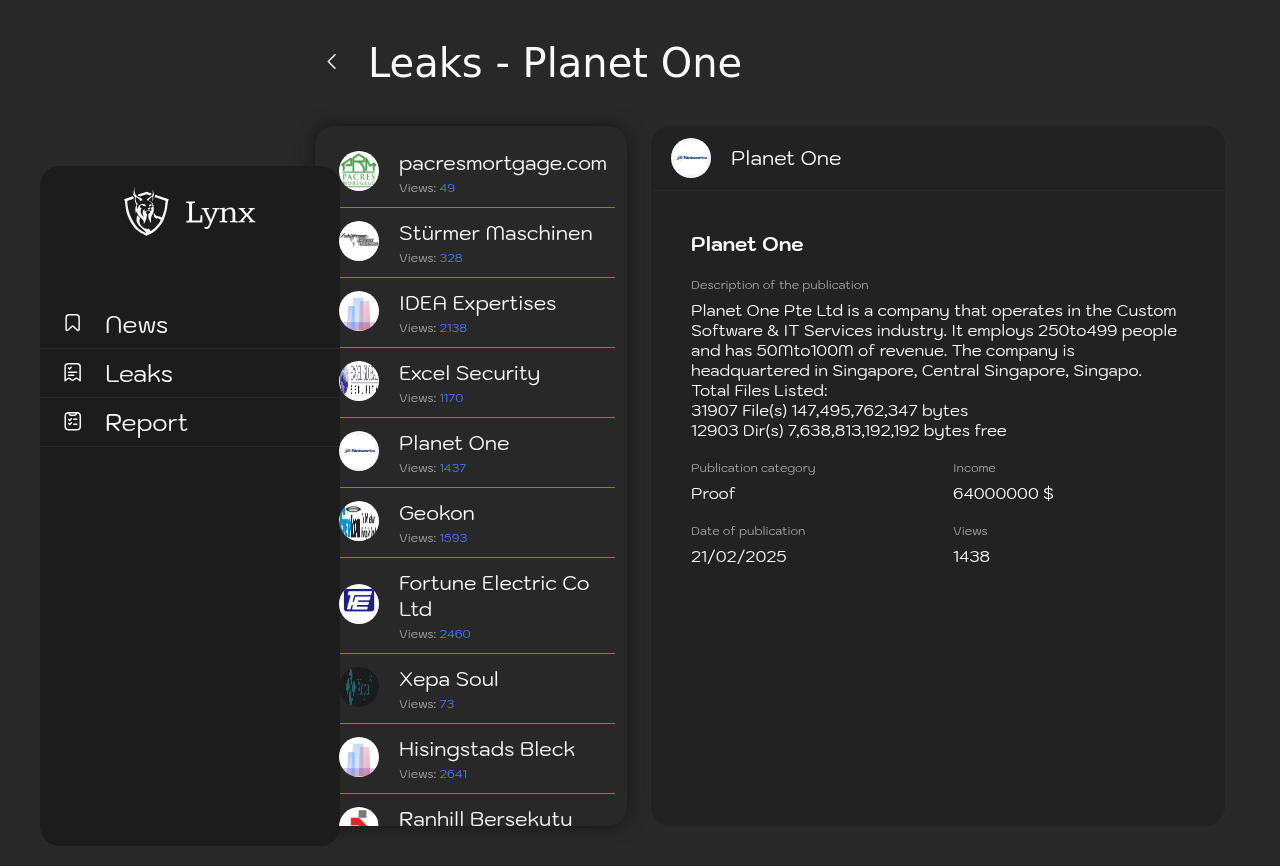Click Planet One title in detail header
The image size is (1280, 866).
(786, 158)
